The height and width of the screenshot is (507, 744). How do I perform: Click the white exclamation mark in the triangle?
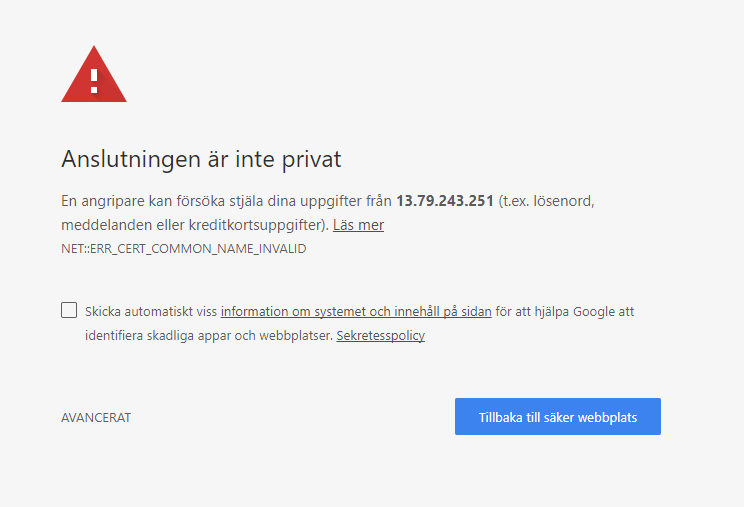pyautogui.click(x=94, y=79)
